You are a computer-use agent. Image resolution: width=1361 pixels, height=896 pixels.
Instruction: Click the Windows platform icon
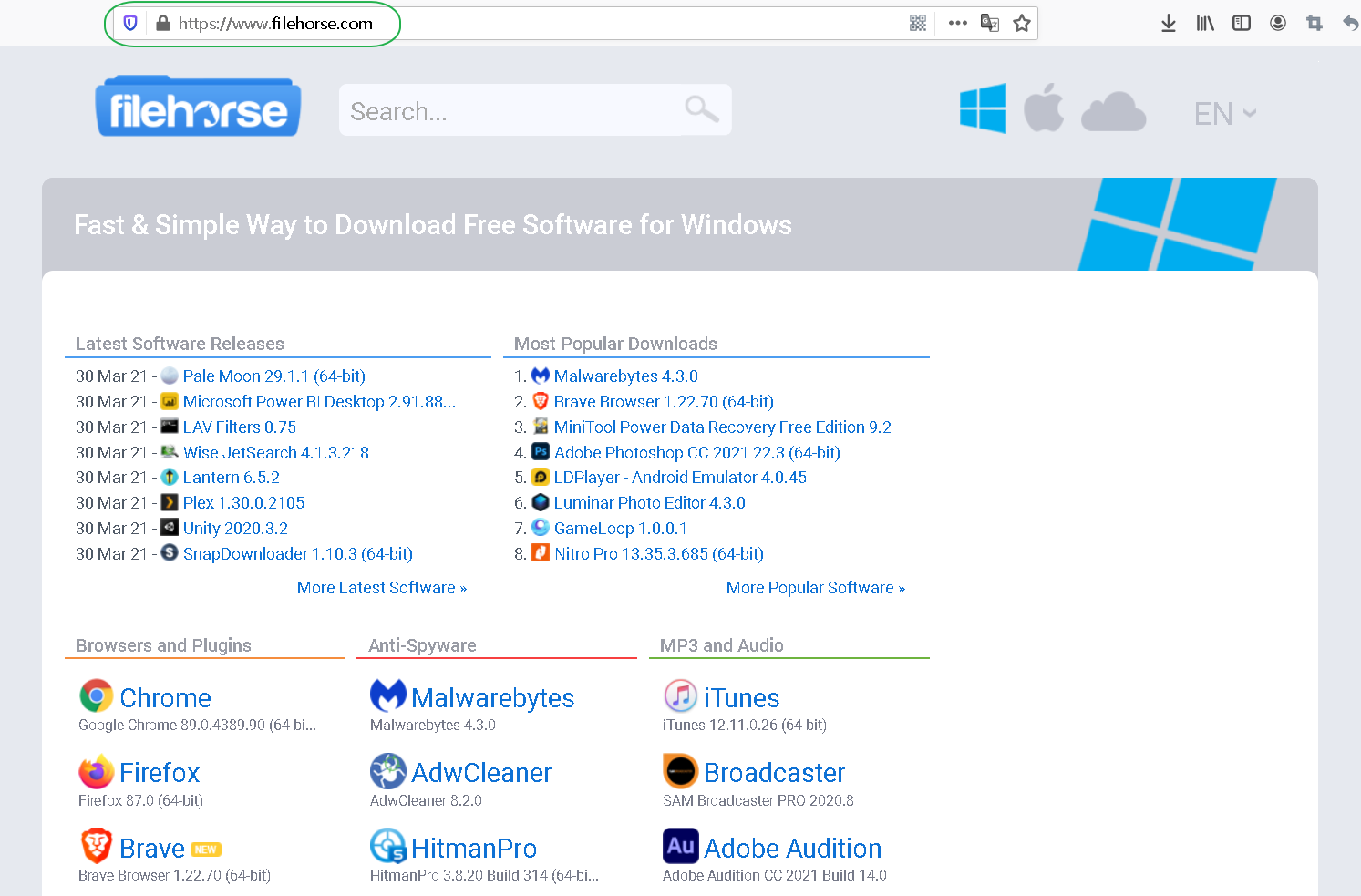click(x=983, y=109)
